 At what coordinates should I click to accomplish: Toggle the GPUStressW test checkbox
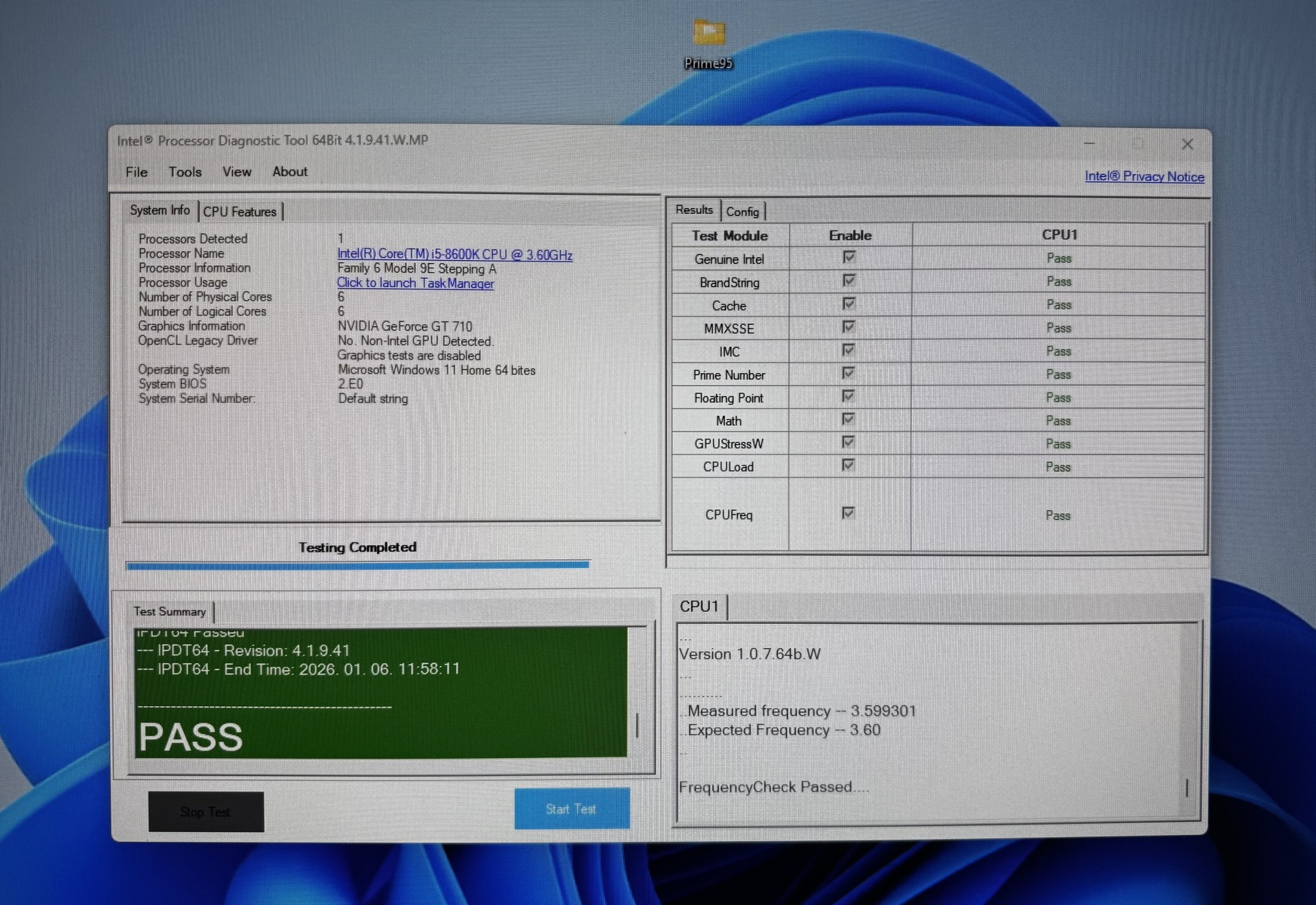pyautogui.click(x=849, y=442)
